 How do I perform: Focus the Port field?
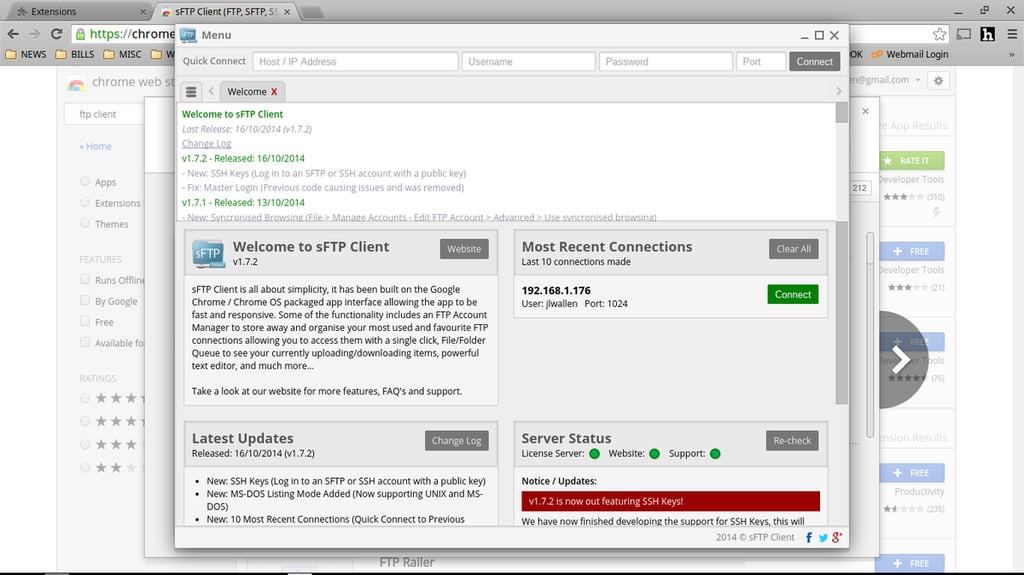tap(761, 61)
